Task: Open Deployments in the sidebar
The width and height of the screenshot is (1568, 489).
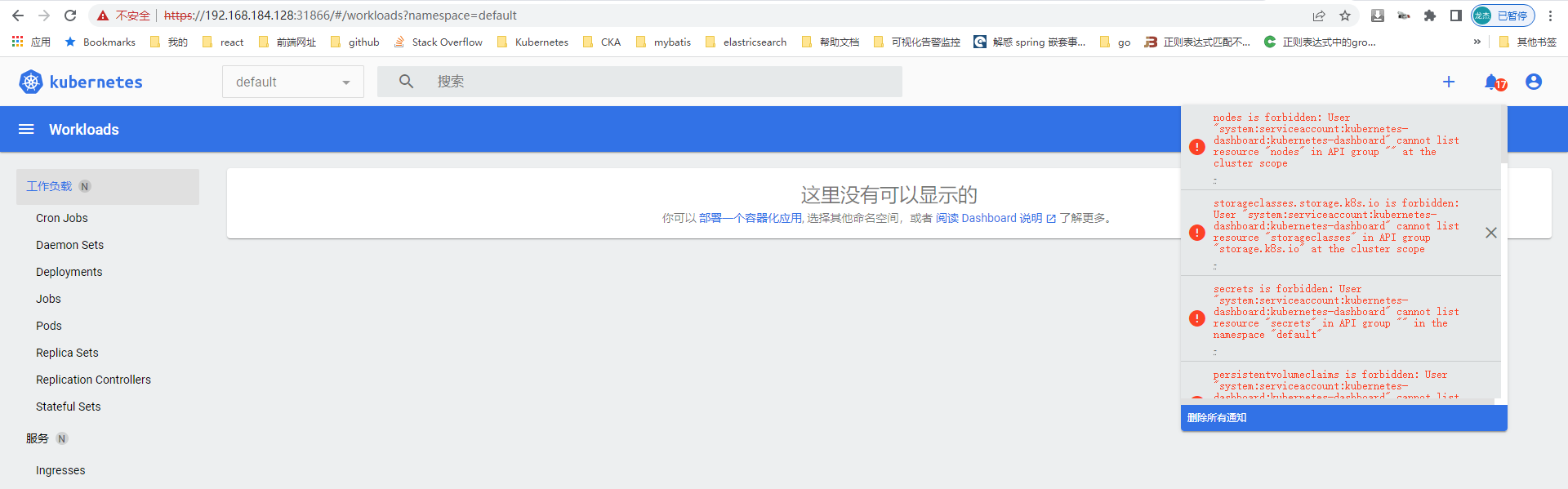Action: [69, 272]
